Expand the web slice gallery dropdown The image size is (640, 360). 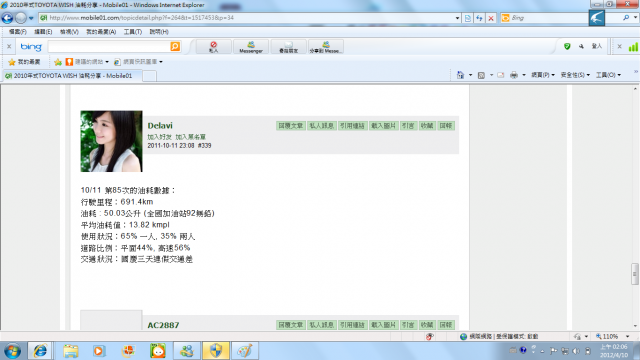(161, 62)
